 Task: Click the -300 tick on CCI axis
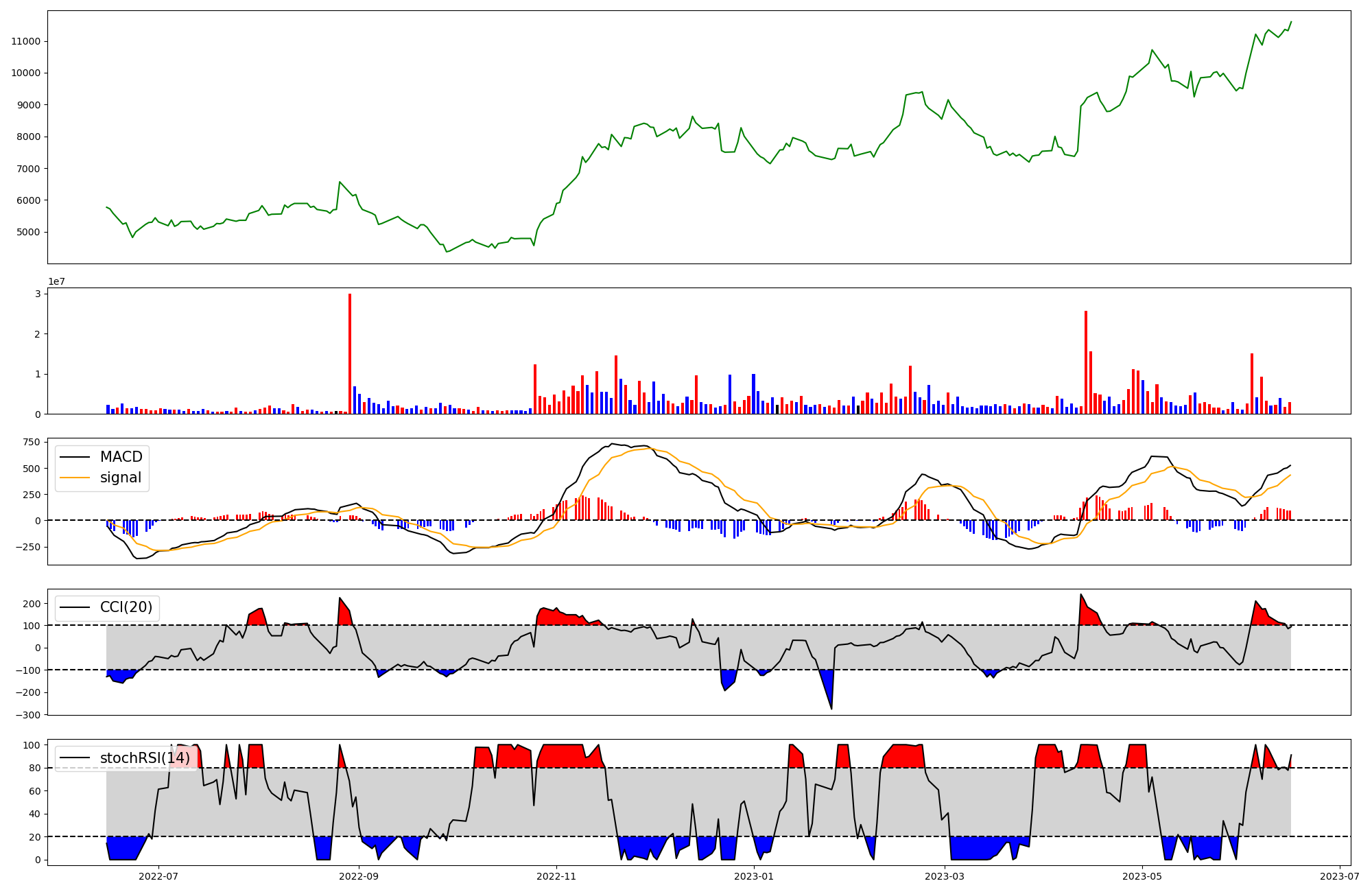click(x=27, y=715)
